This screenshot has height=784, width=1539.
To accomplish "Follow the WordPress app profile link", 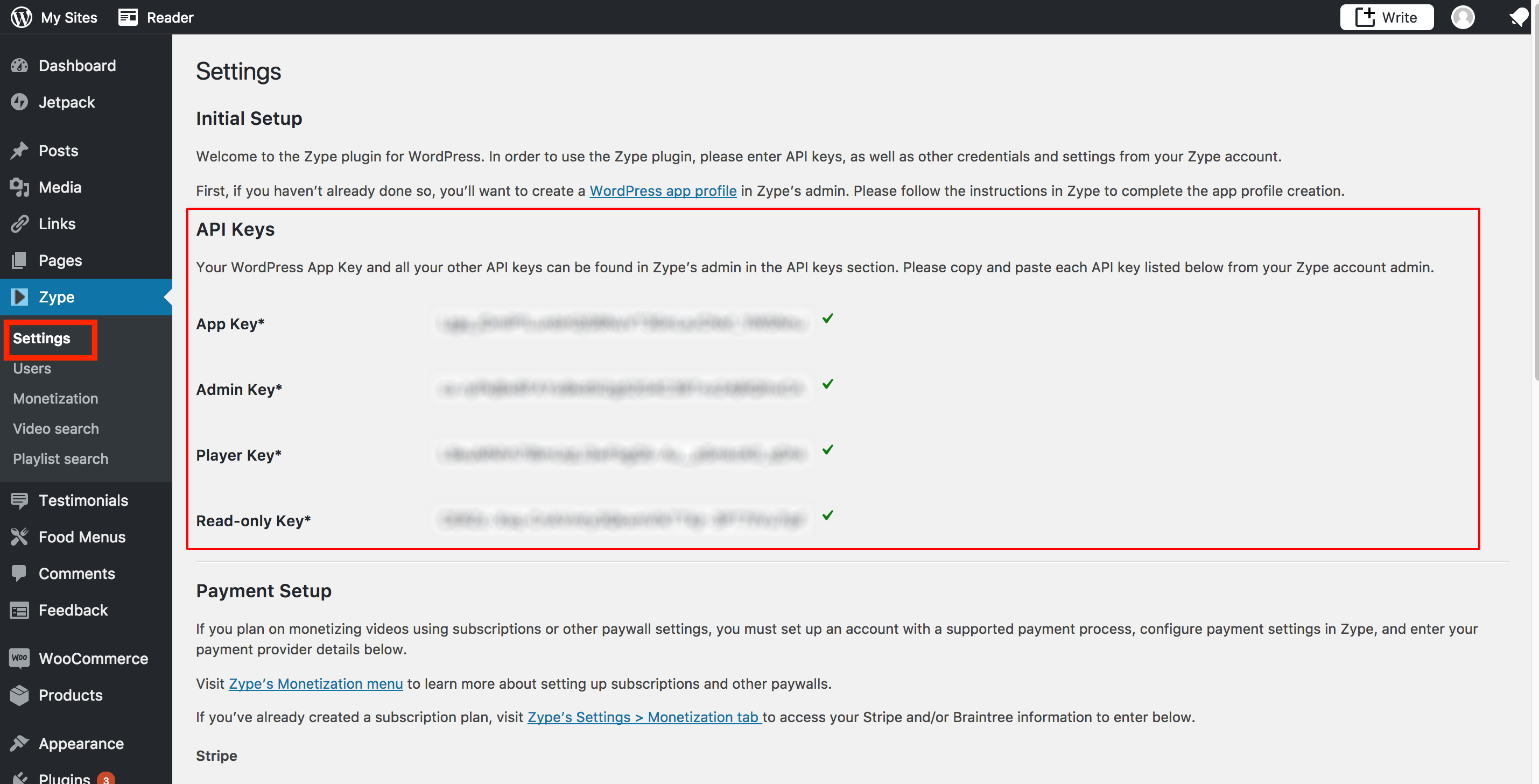I will pyautogui.click(x=663, y=191).
